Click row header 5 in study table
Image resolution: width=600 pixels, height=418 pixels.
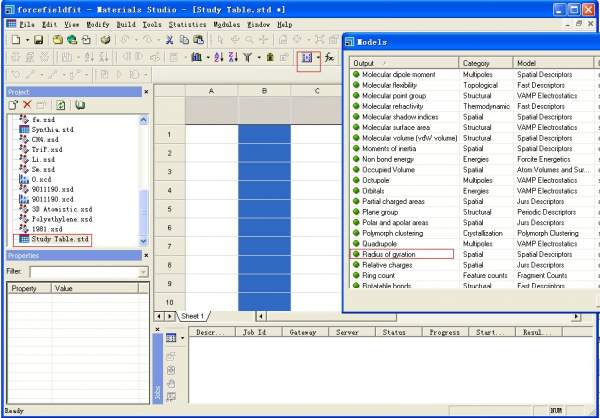pos(170,209)
